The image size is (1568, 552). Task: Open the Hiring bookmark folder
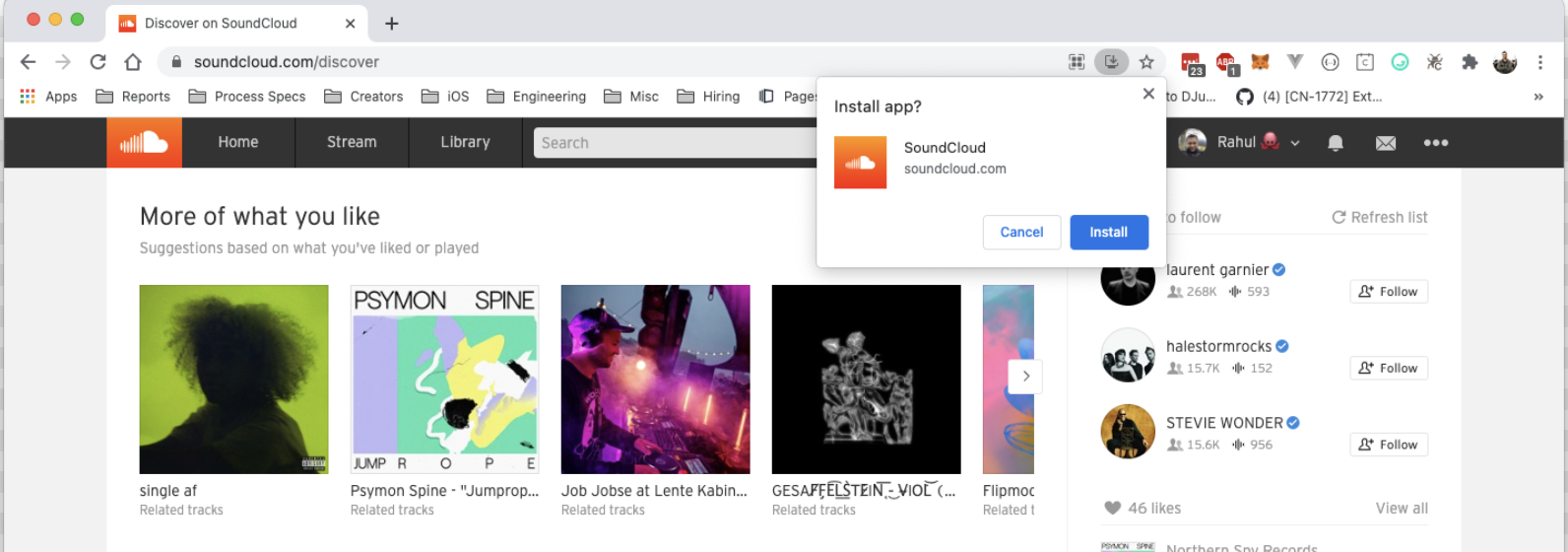click(708, 97)
